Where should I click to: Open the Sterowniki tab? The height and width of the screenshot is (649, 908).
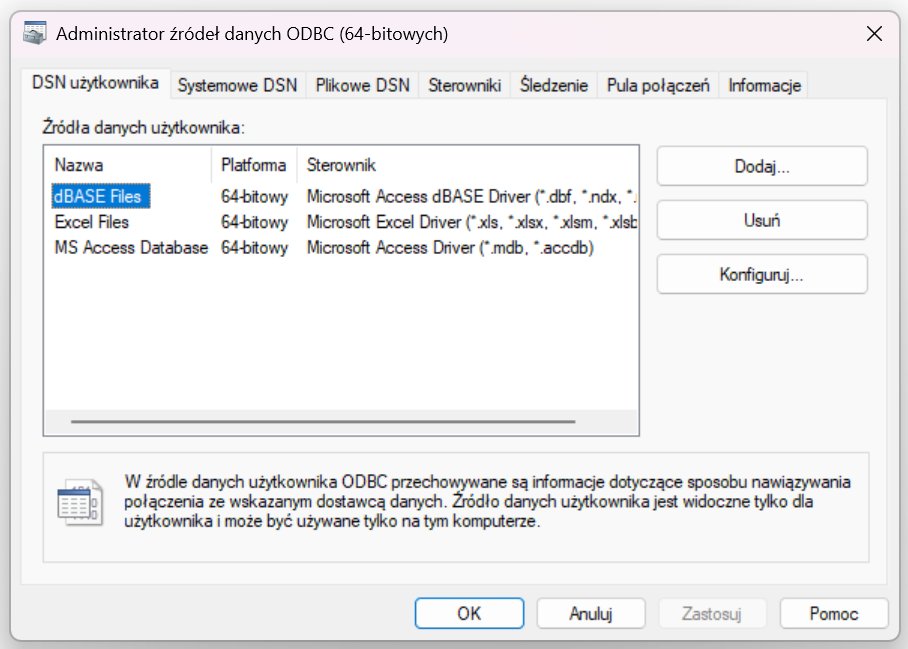464,86
